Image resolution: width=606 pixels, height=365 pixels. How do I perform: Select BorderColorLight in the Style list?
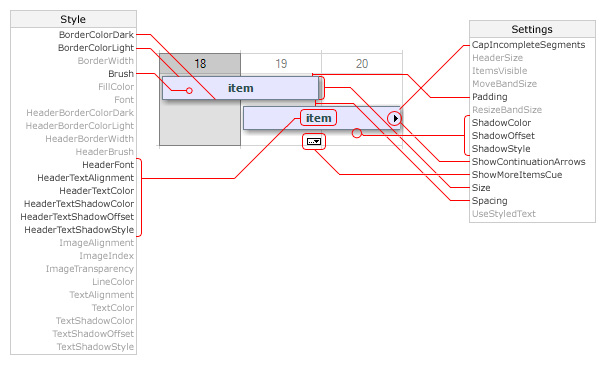(x=96, y=48)
